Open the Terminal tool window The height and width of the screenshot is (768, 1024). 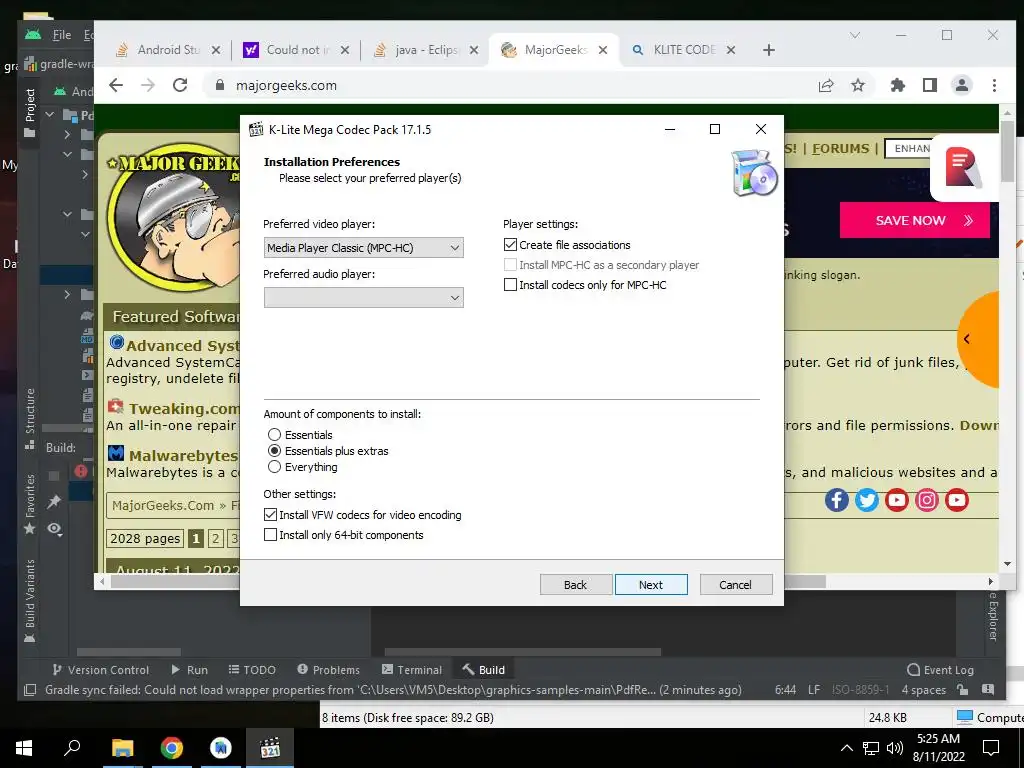tap(411, 670)
